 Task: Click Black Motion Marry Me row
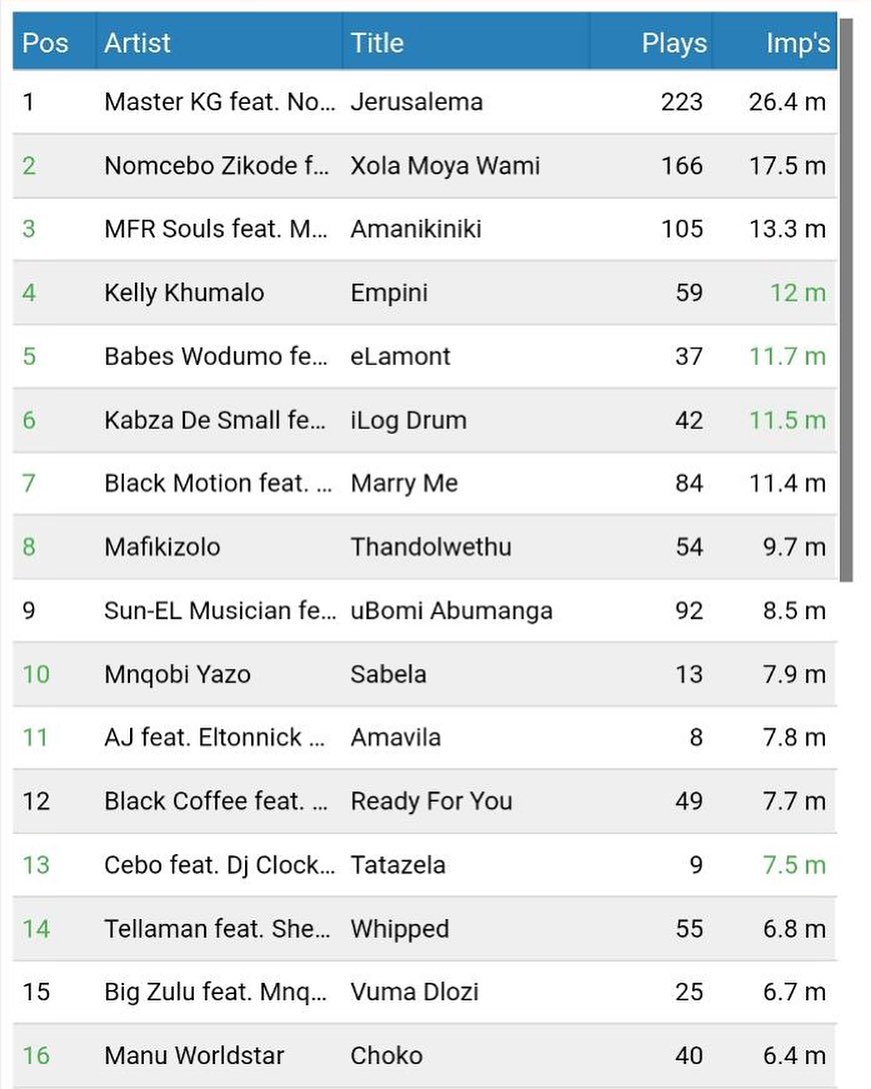[x=403, y=484]
